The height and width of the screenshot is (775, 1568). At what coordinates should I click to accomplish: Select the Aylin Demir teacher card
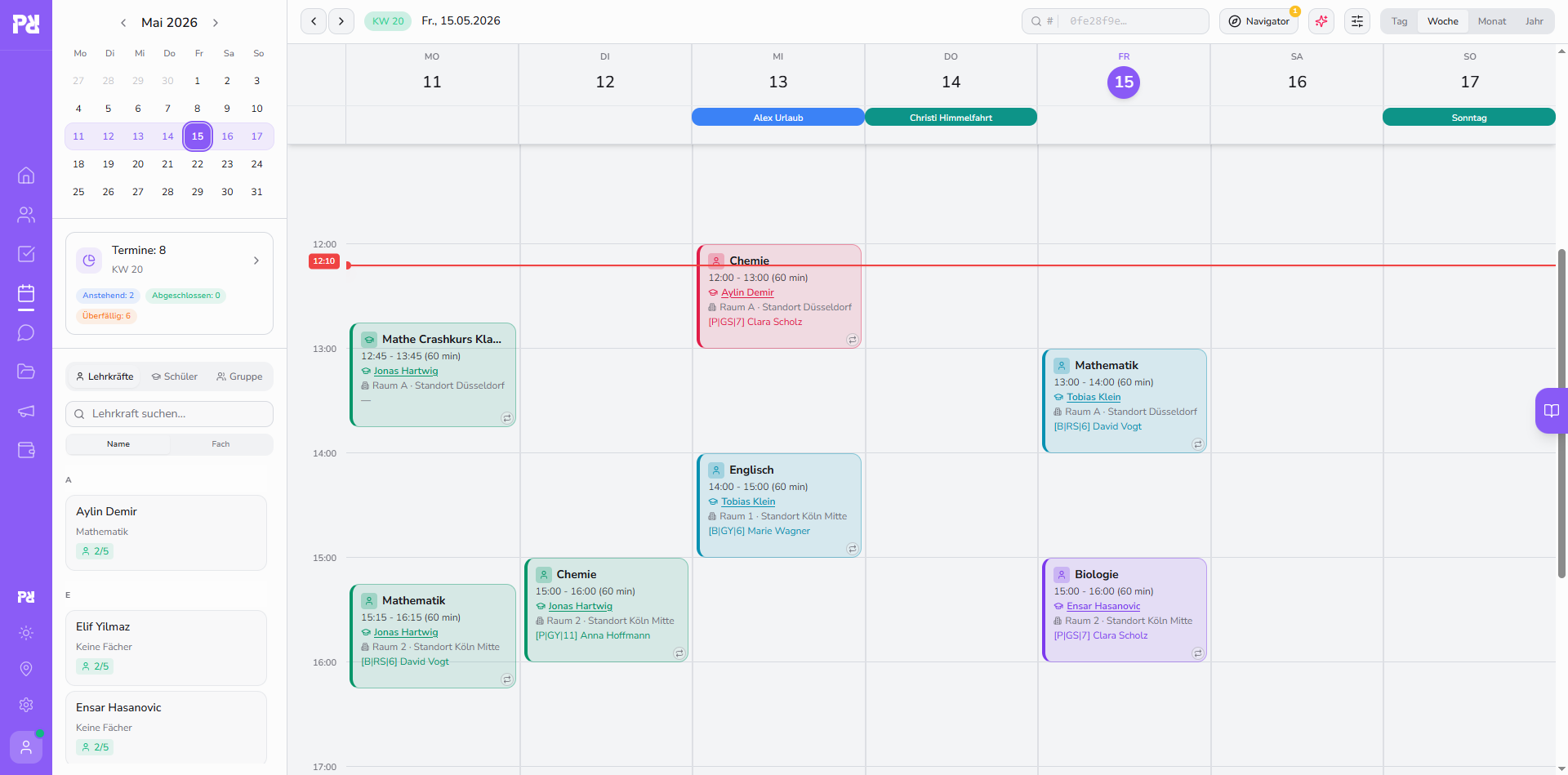[x=166, y=532]
